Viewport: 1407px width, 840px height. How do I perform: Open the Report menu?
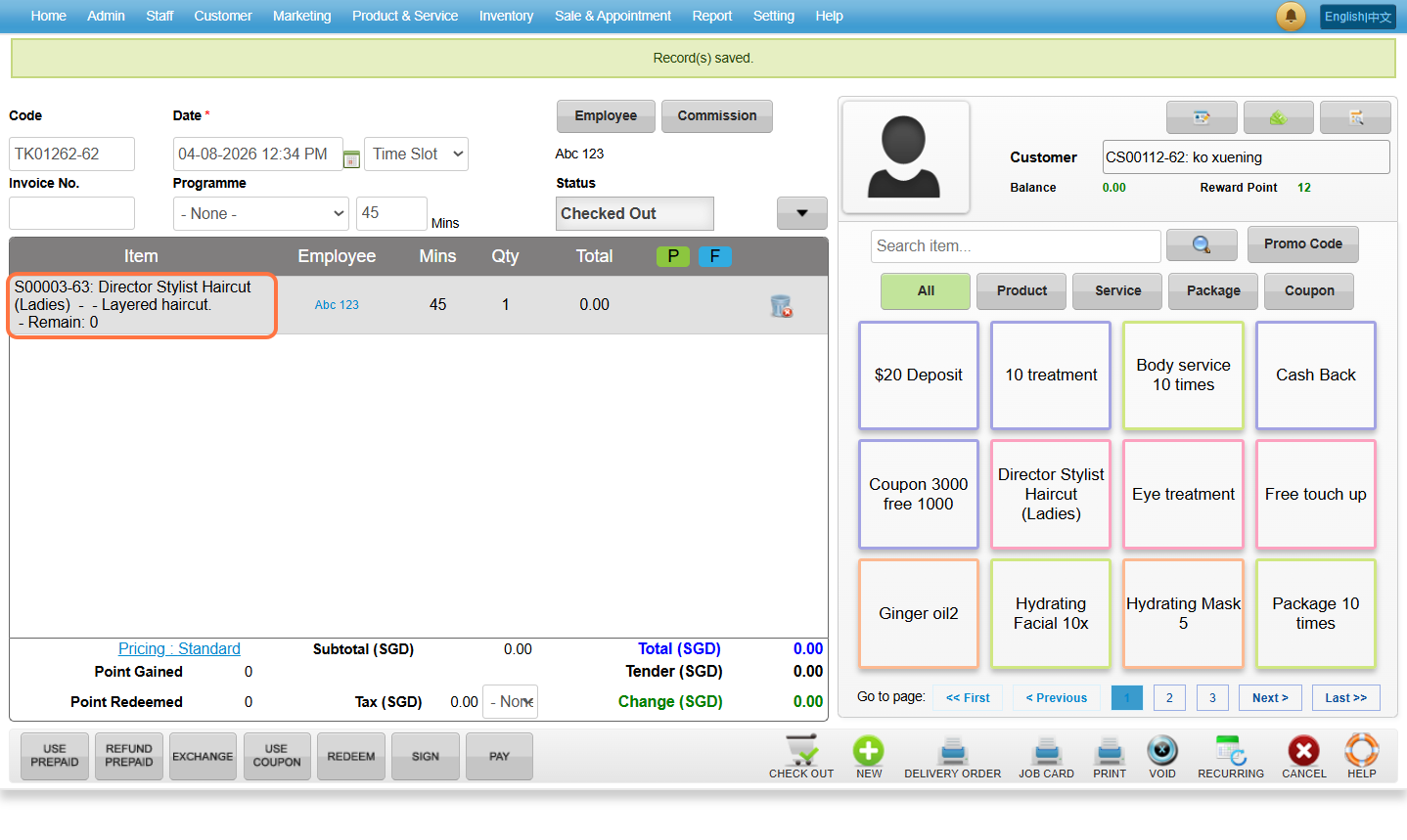tap(712, 16)
